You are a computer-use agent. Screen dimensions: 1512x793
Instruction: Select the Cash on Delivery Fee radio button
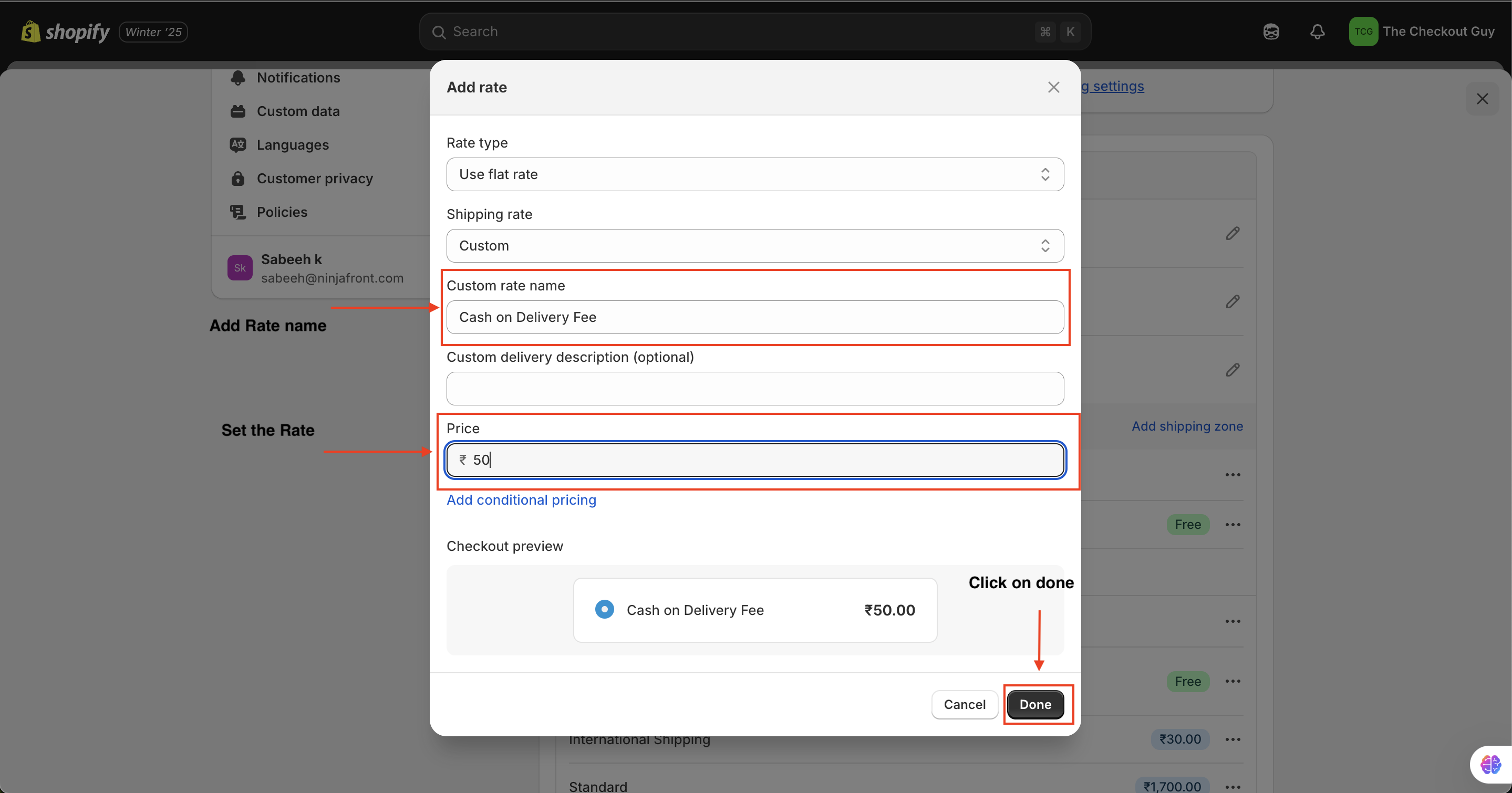[x=604, y=609]
